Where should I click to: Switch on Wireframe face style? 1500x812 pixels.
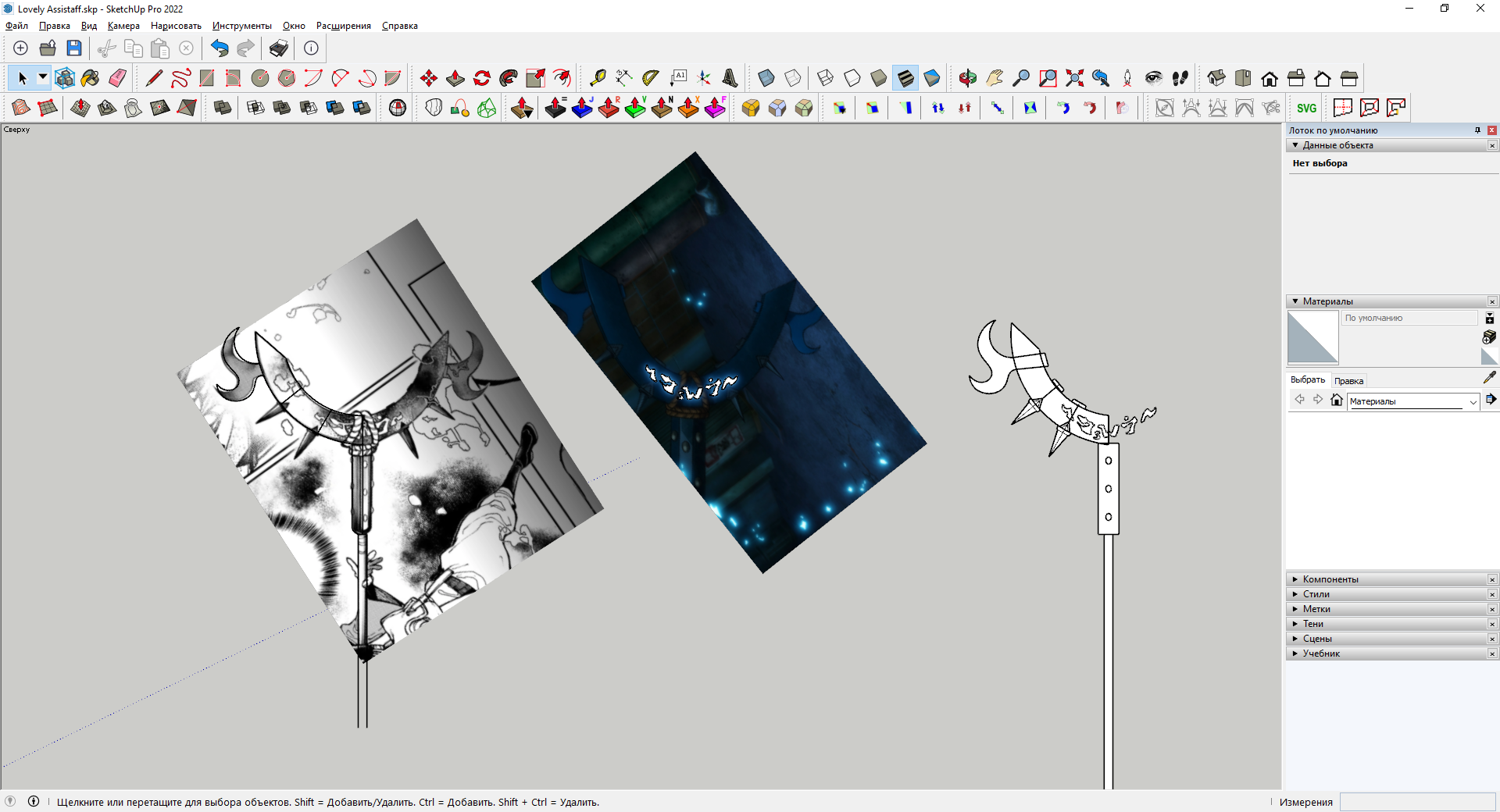coord(825,78)
